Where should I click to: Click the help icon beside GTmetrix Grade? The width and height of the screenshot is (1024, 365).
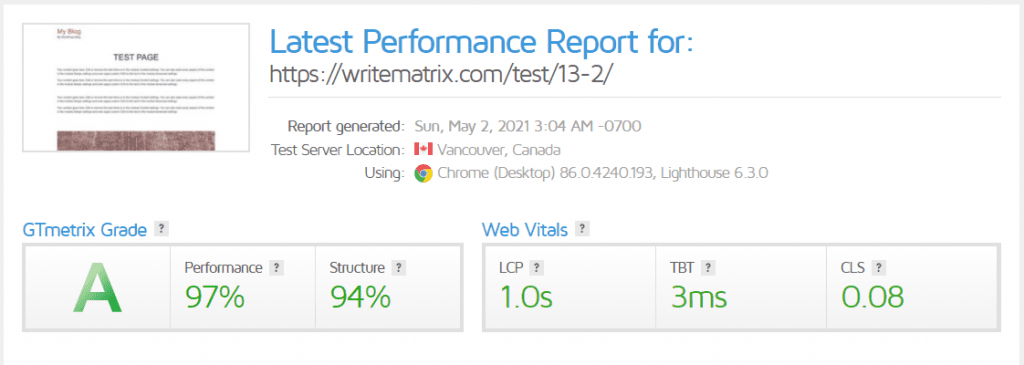(x=161, y=229)
